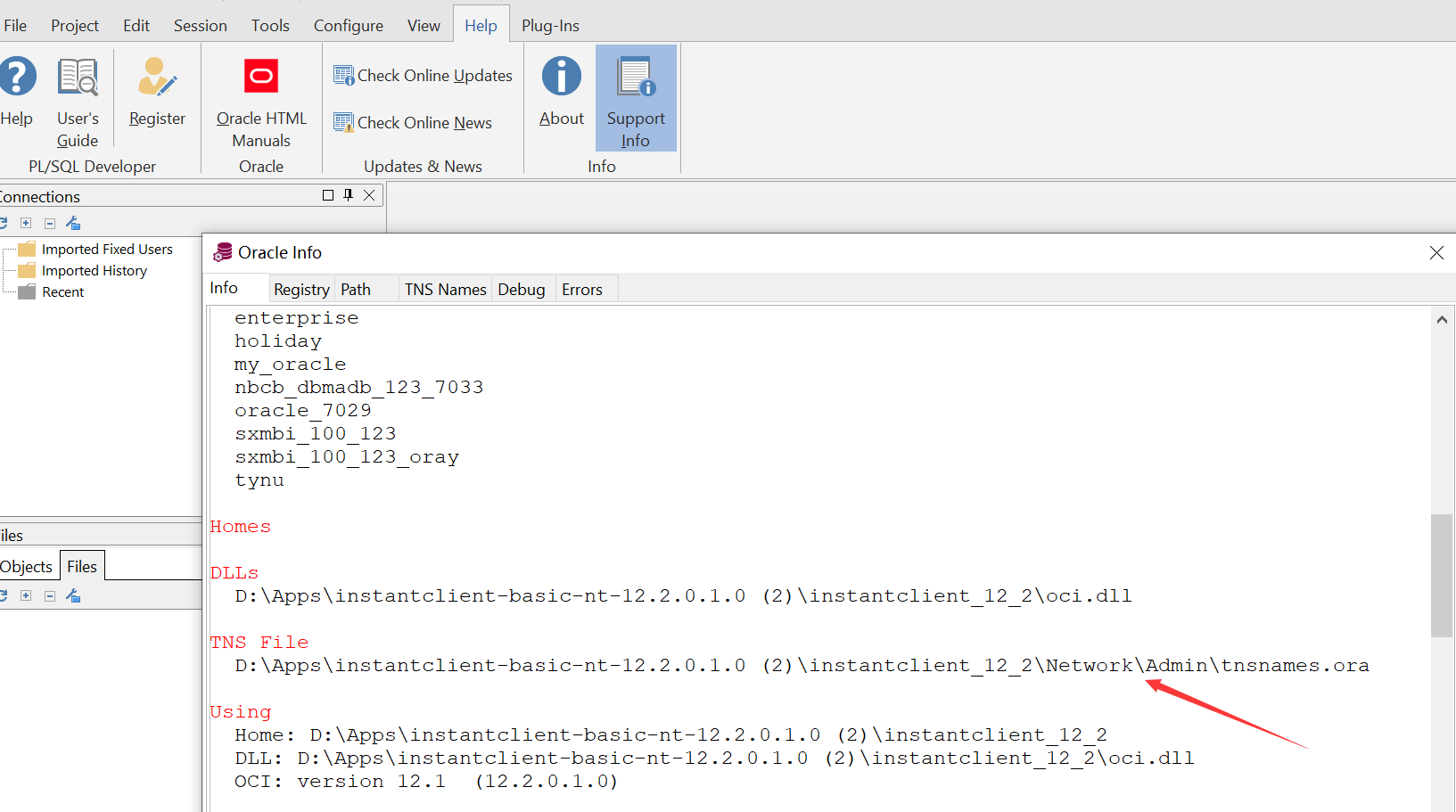Click Check Online News
The image size is (1456, 812).
click(x=413, y=122)
